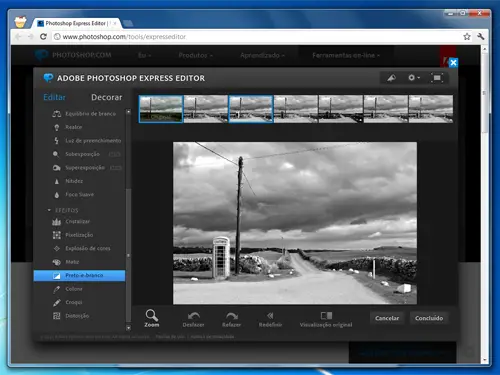Switch editor to full screen mode

click(x=437, y=78)
